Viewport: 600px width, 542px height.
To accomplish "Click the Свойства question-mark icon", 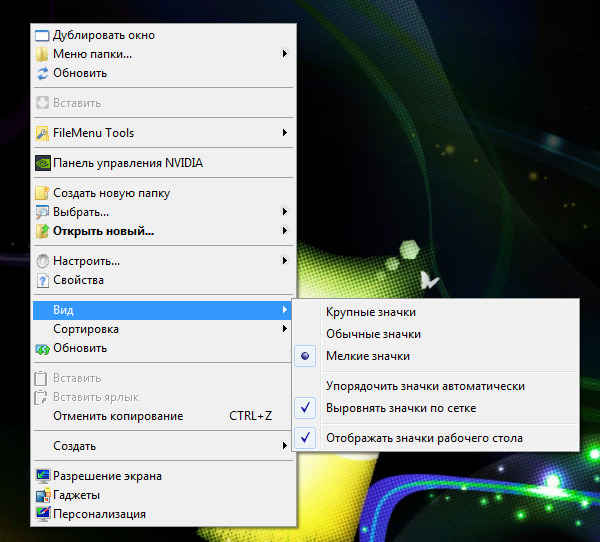I will (x=42, y=280).
